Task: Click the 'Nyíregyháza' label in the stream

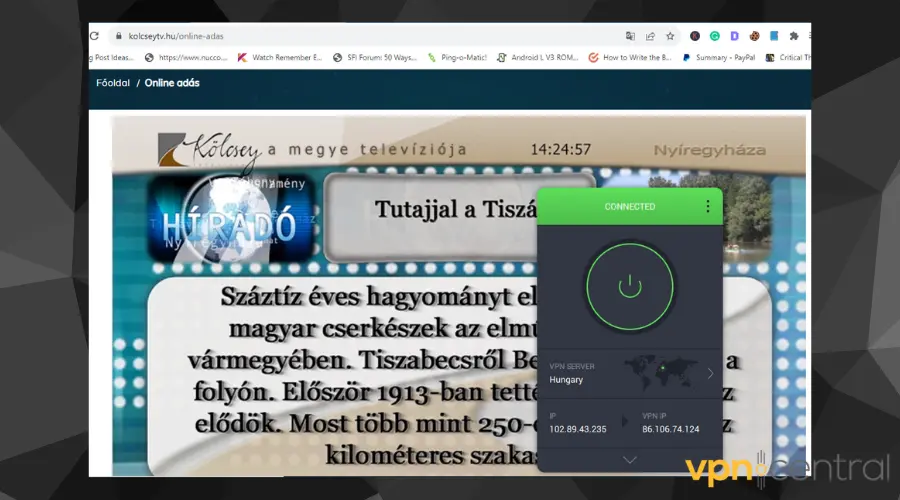Action: point(710,150)
